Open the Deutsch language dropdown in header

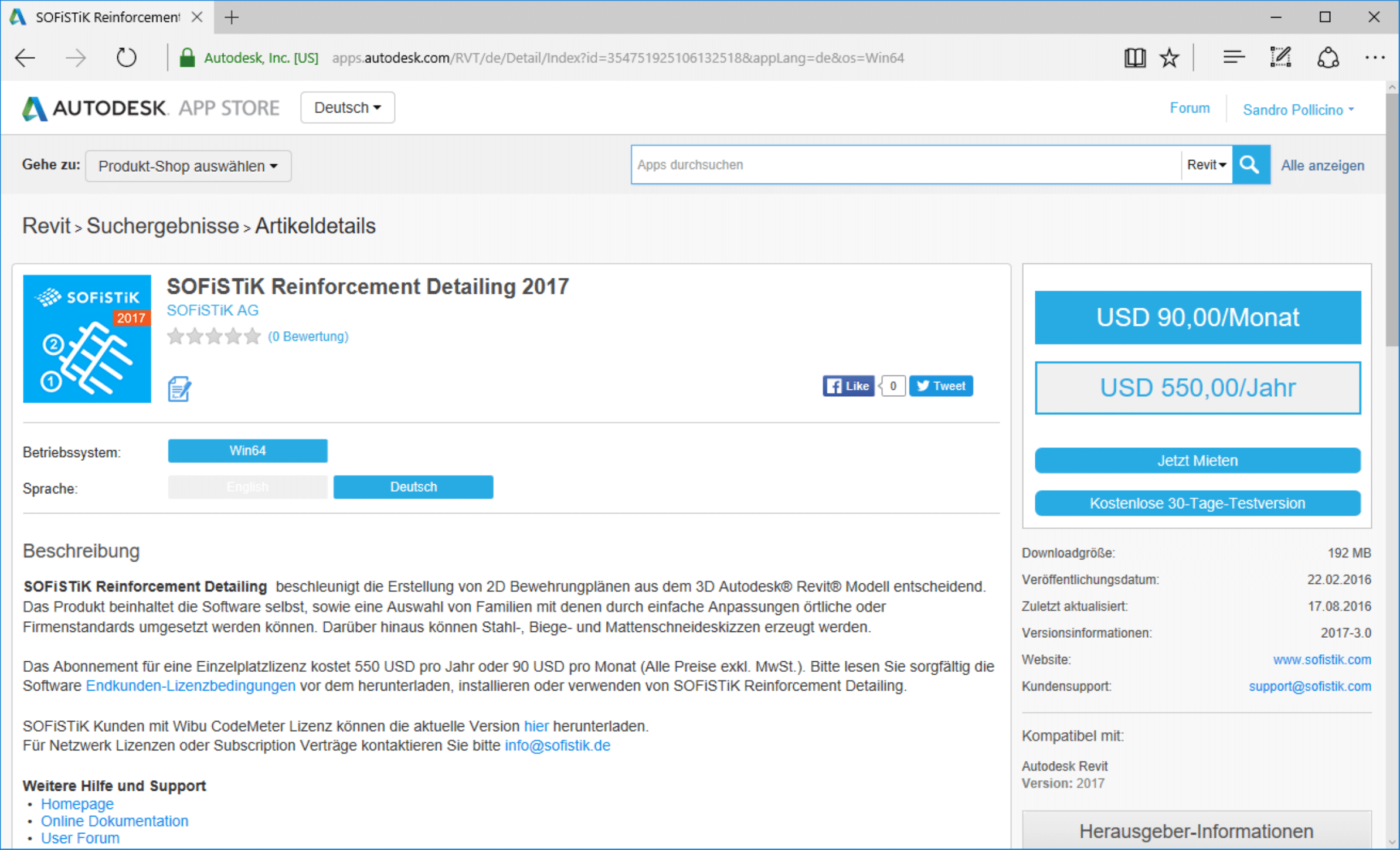[x=347, y=107]
